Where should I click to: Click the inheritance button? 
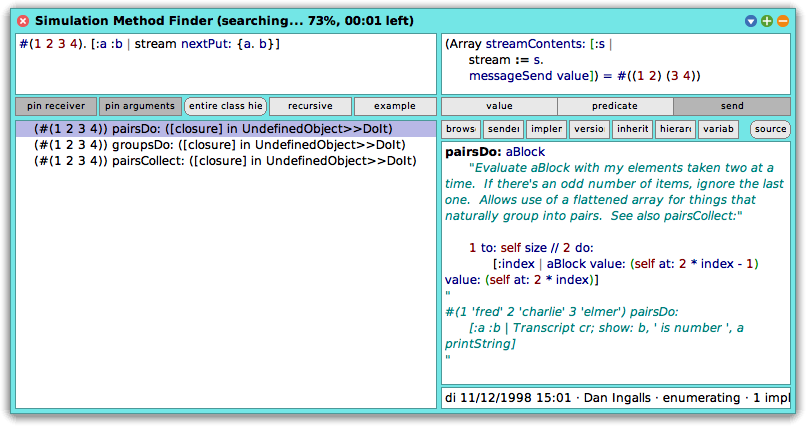pyautogui.click(x=632, y=129)
